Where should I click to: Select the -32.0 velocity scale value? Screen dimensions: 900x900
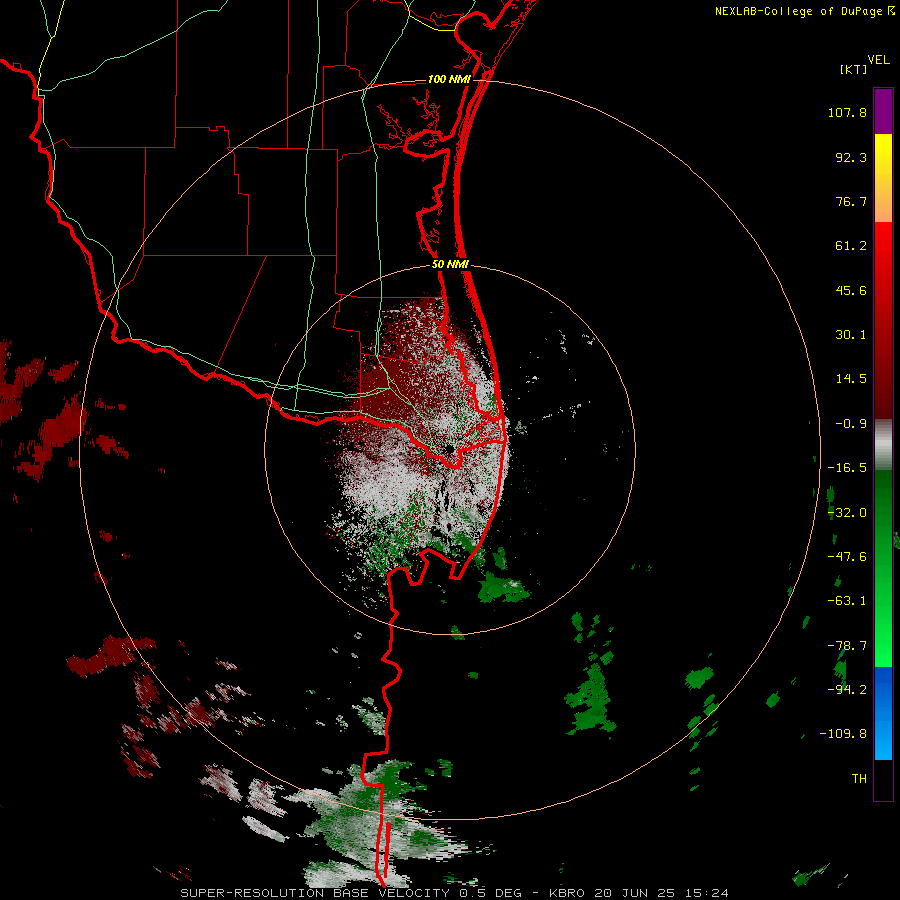pos(847,513)
